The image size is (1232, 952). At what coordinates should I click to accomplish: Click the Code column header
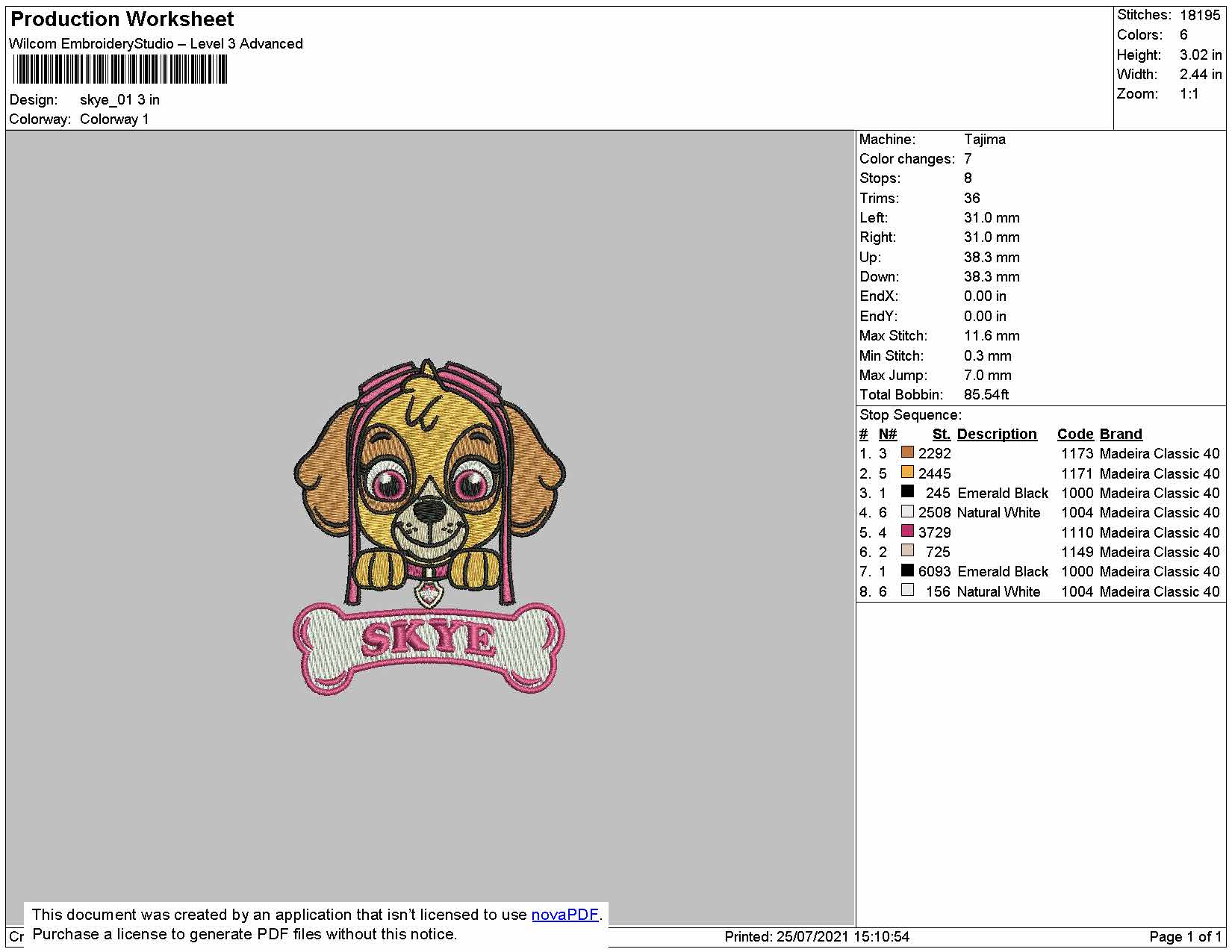1075,435
